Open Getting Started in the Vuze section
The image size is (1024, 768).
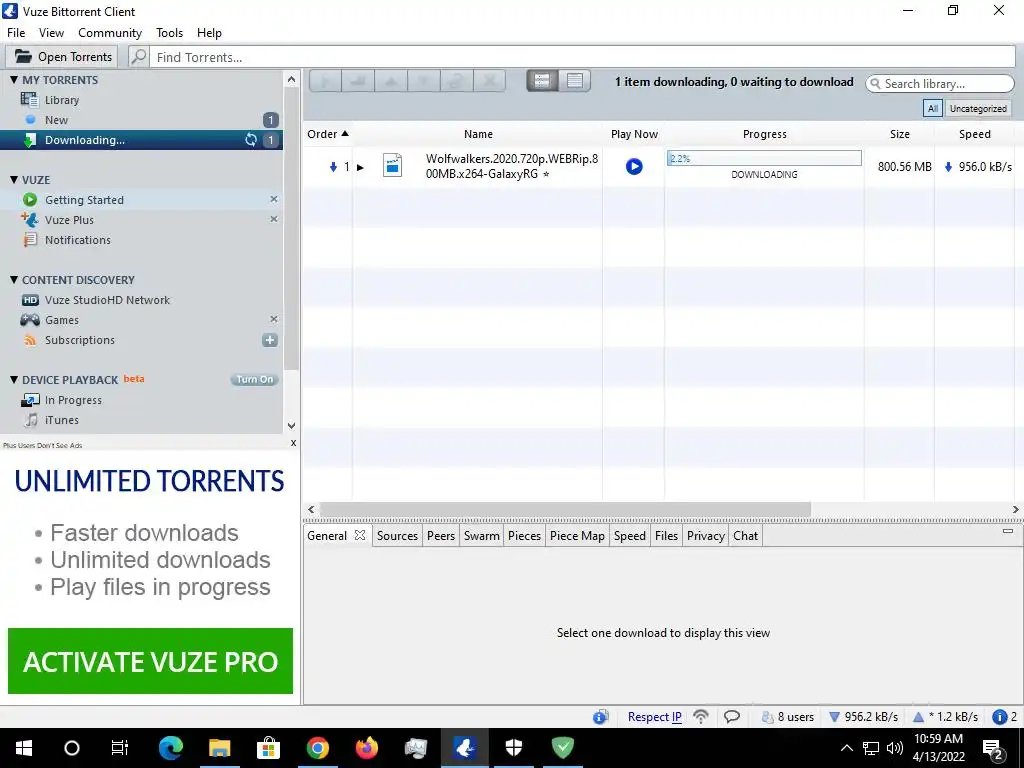(84, 200)
